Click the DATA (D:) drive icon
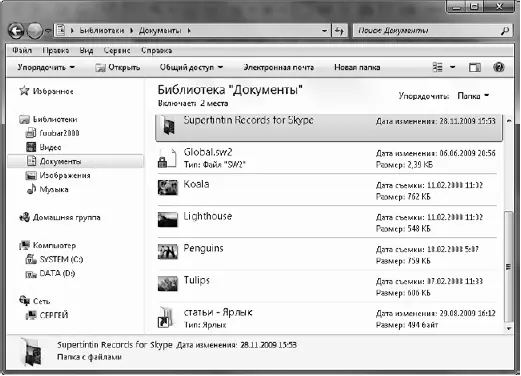Image resolution: width=521 pixels, height=376 pixels. (31, 274)
